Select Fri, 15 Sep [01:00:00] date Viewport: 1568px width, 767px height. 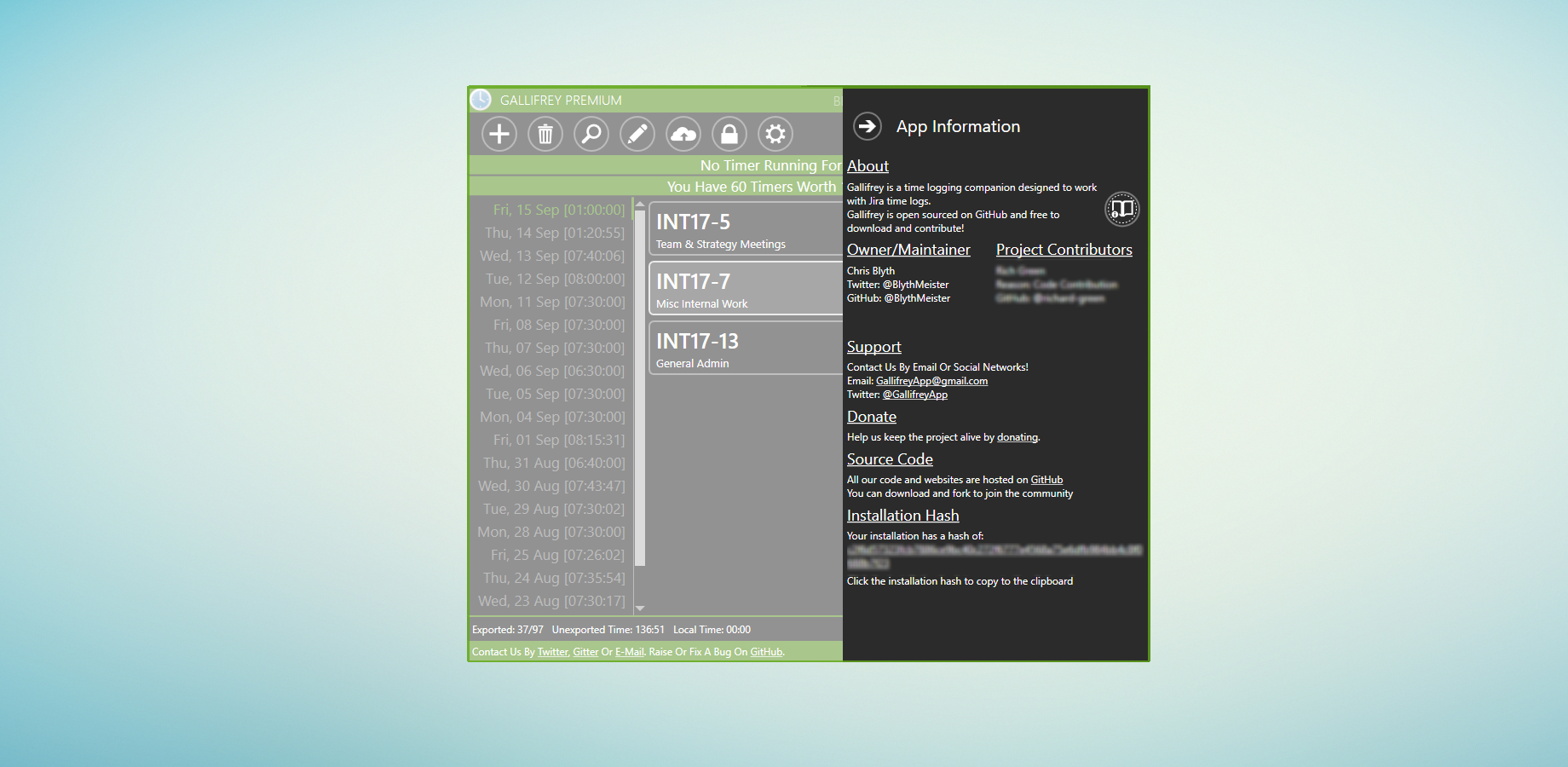(559, 210)
